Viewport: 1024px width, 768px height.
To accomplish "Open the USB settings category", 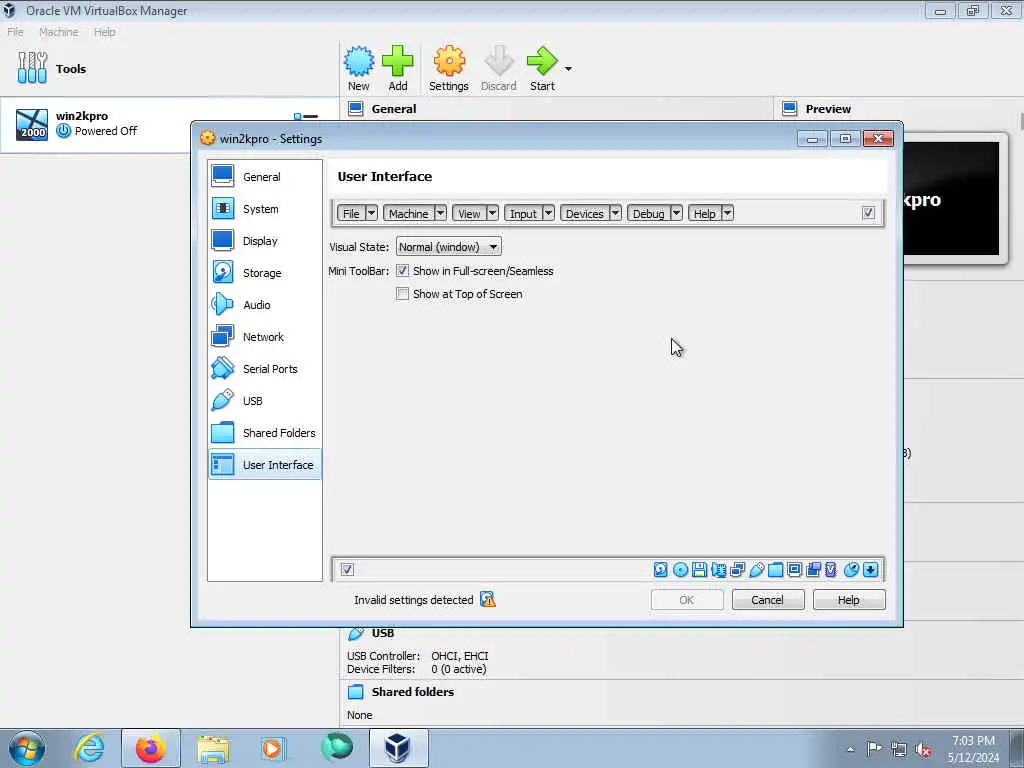I will 264,400.
